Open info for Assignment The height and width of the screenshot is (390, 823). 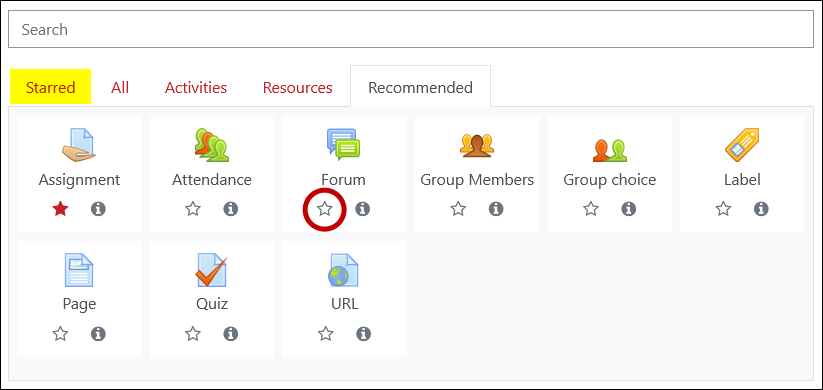[x=98, y=209]
